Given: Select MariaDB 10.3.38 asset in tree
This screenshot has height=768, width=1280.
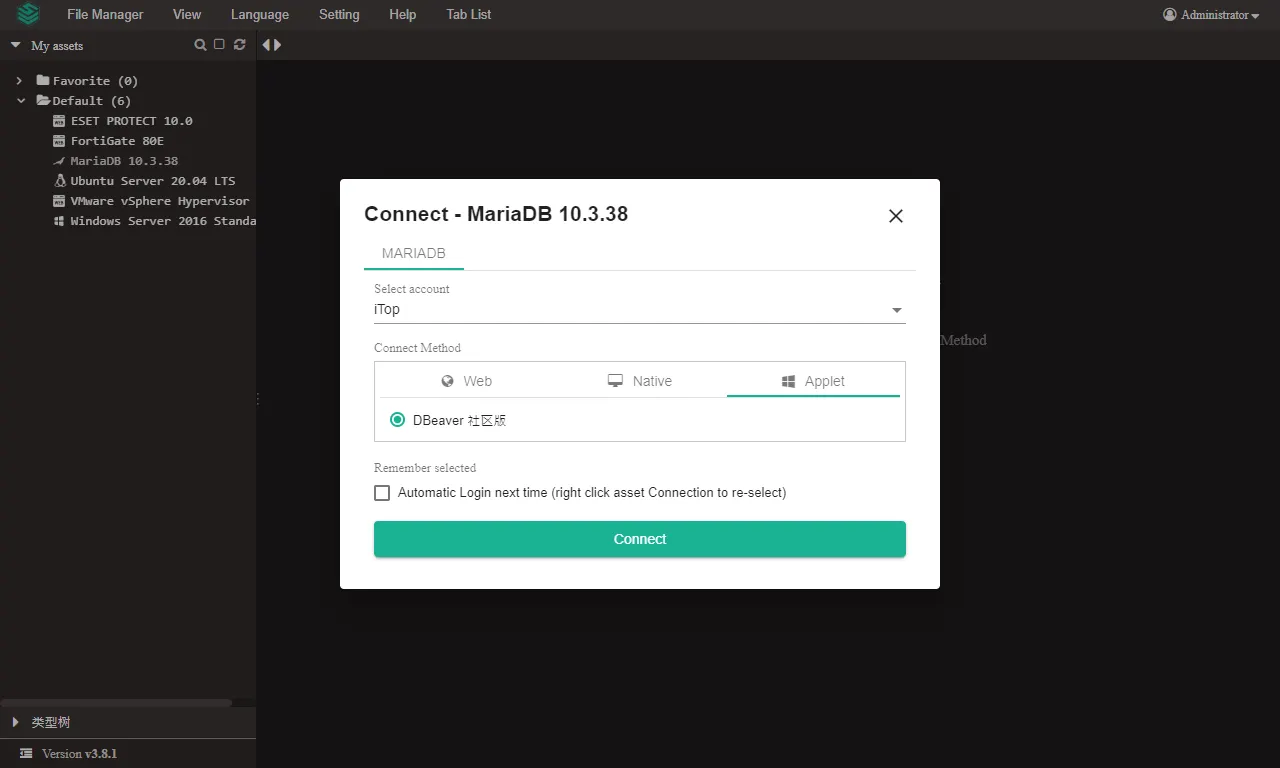Looking at the screenshot, I should 124,161.
